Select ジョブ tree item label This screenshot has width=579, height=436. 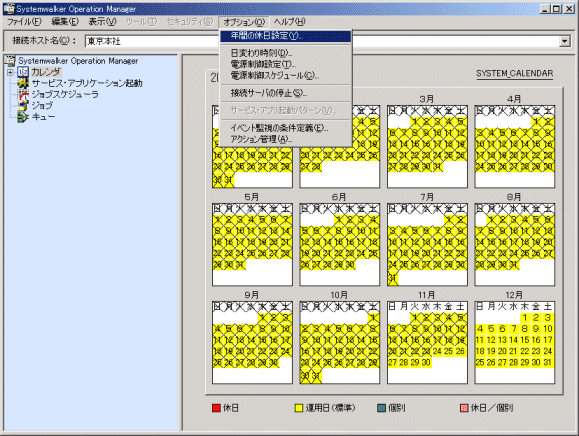coord(42,106)
